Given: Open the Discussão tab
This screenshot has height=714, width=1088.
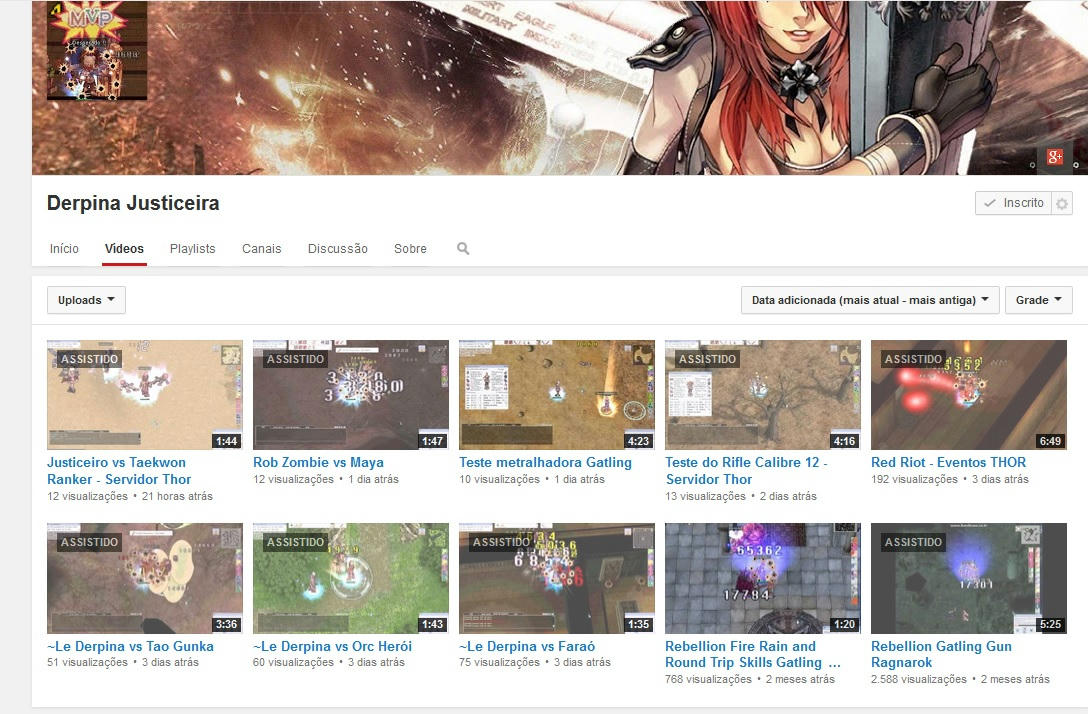Looking at the screenshot, I should [x=338, y=248].
